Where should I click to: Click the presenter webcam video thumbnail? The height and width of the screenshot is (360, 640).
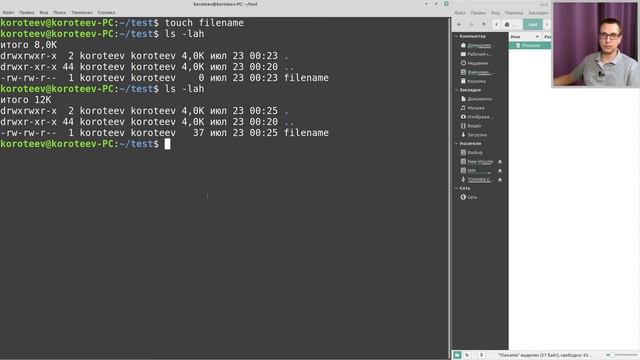tap(596, 44)
